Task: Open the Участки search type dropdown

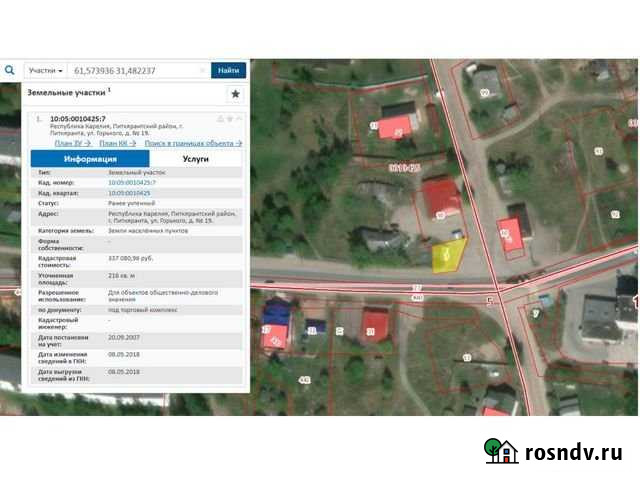Action: point(46,71)
